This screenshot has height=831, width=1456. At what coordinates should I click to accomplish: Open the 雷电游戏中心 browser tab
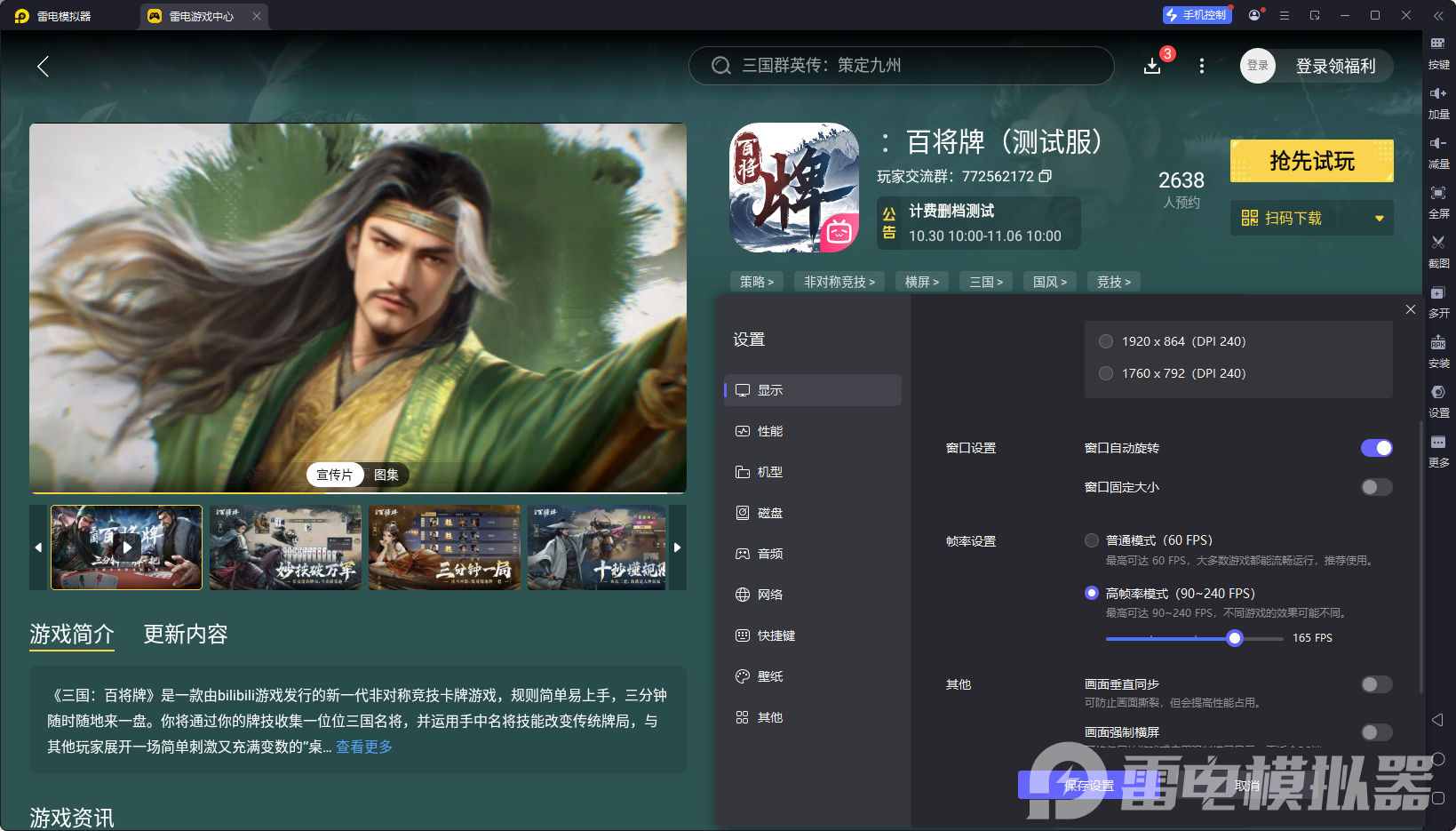(200, 16)
